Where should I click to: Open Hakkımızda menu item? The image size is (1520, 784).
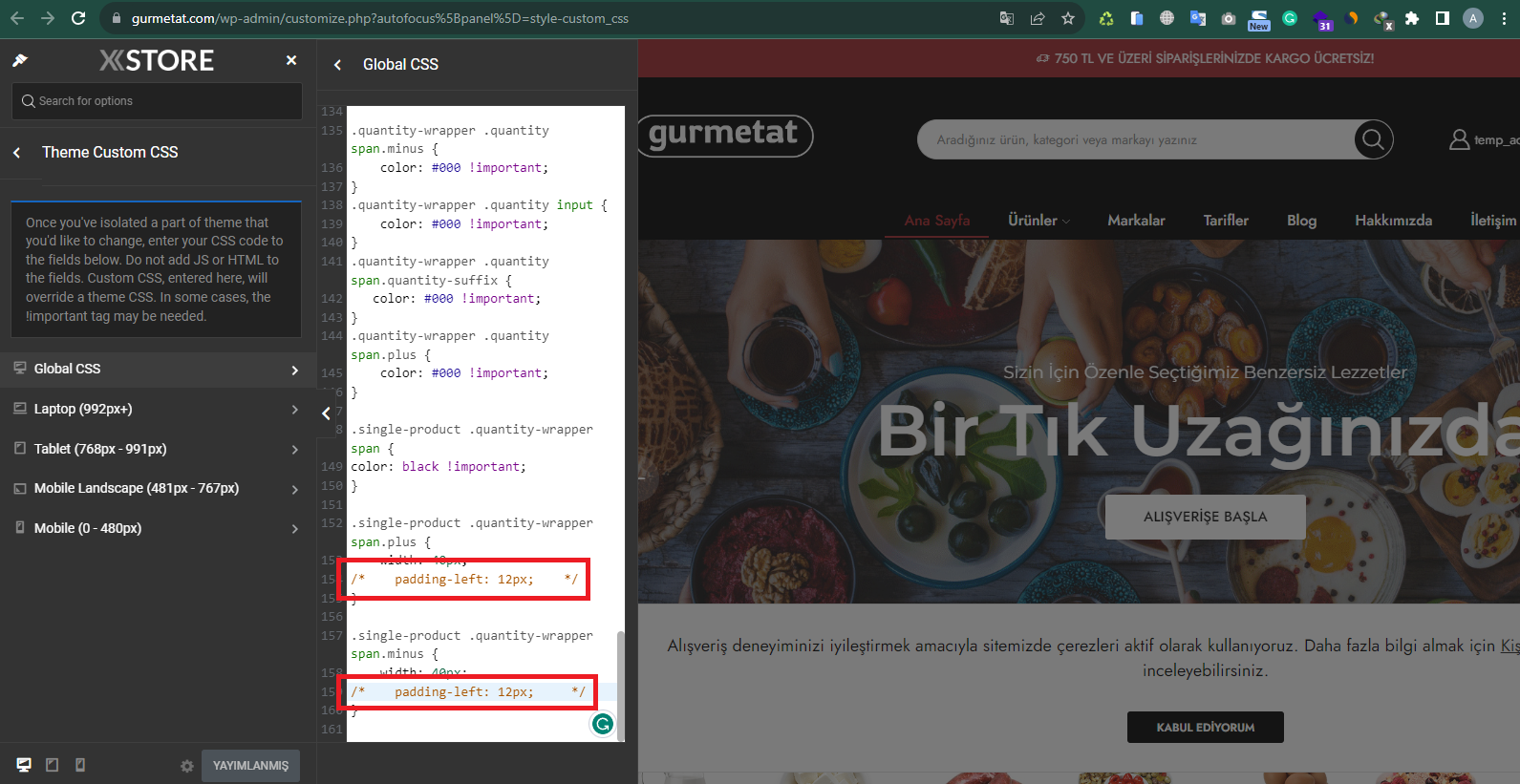point(1393,221)
